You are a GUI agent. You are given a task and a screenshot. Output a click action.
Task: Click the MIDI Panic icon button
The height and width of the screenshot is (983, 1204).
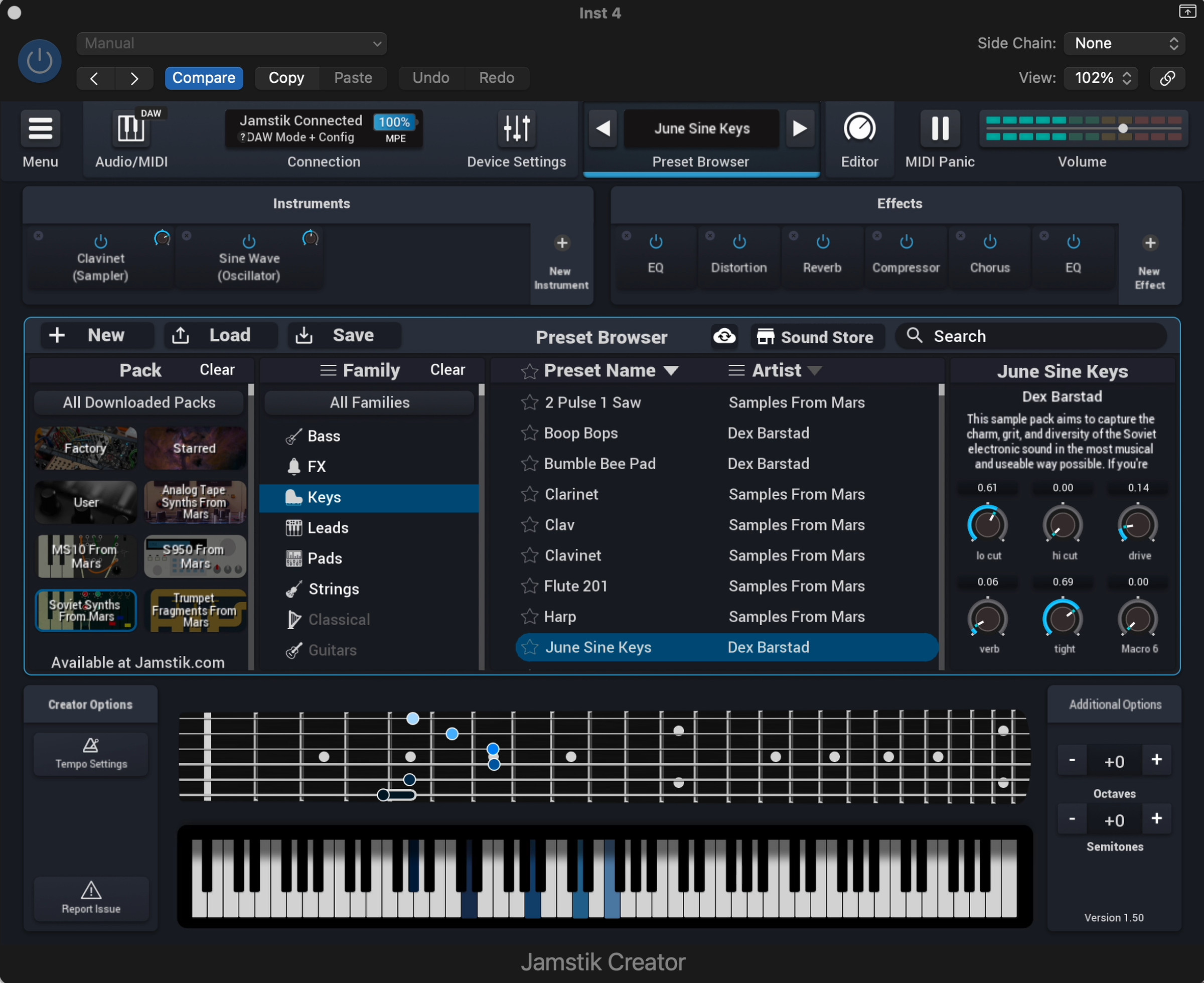(x=939, y=128)
